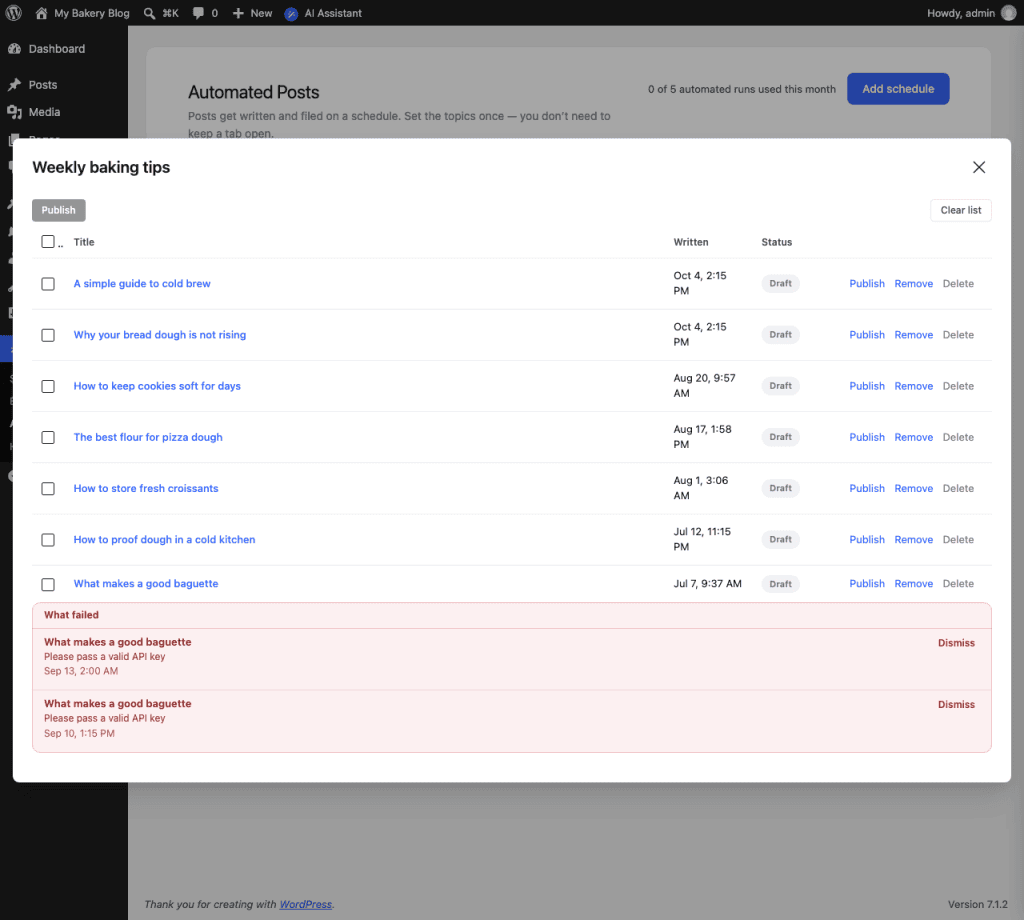This screenshot has width=1024, height=920.
Task: Open the search magnifier icon
Action: pos(150,13)
